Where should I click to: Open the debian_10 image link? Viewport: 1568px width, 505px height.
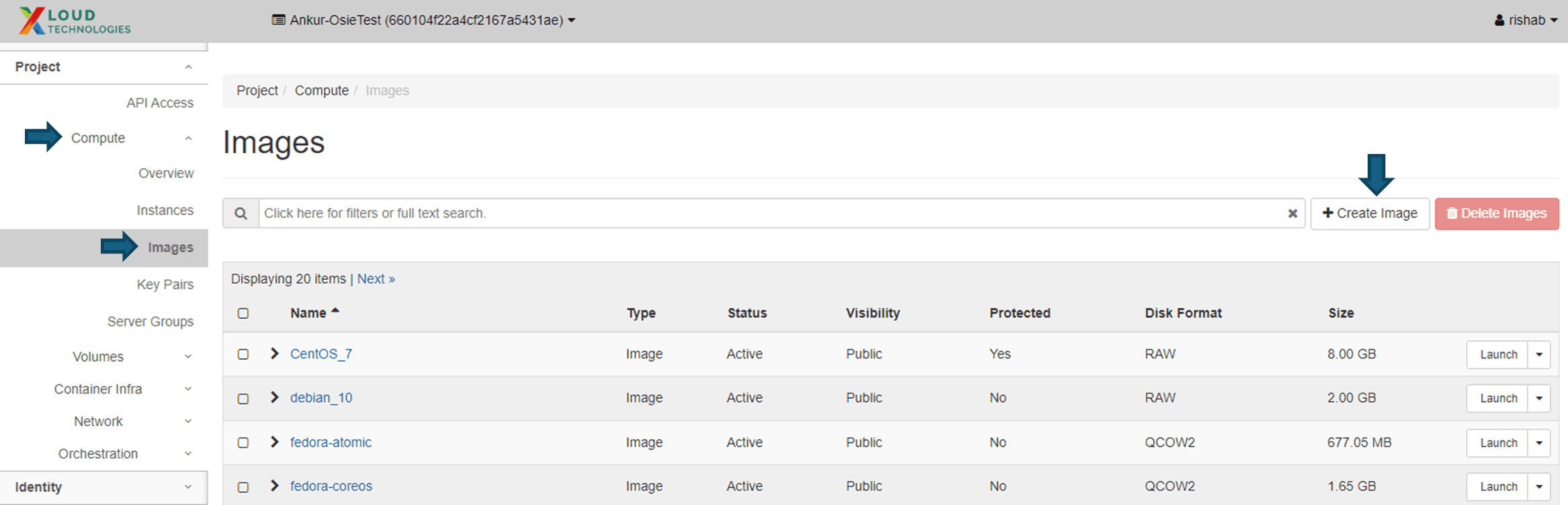point(321,397)
